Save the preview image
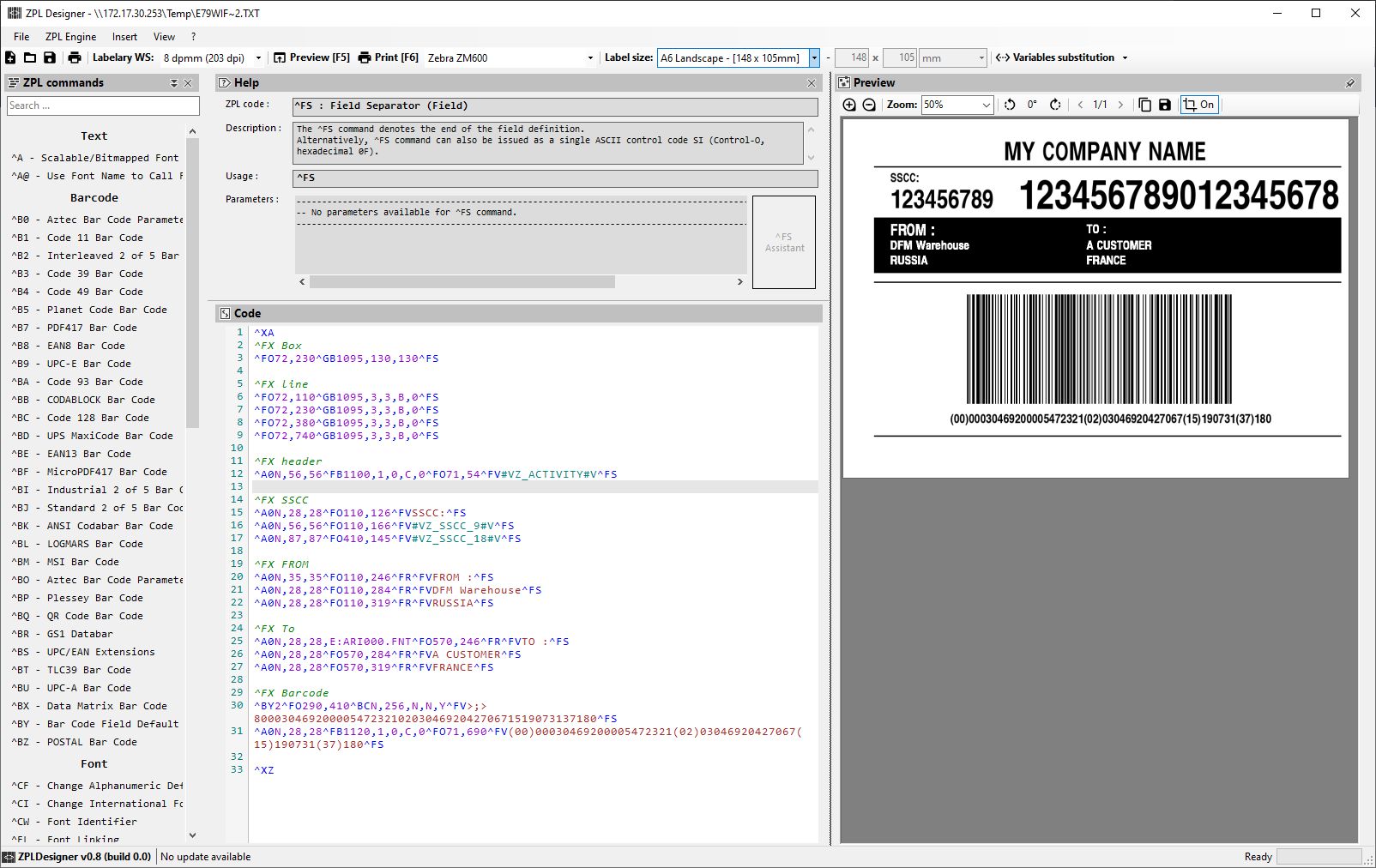The height and width of the screenshot is (868, 1376). tap(1164, 104)
